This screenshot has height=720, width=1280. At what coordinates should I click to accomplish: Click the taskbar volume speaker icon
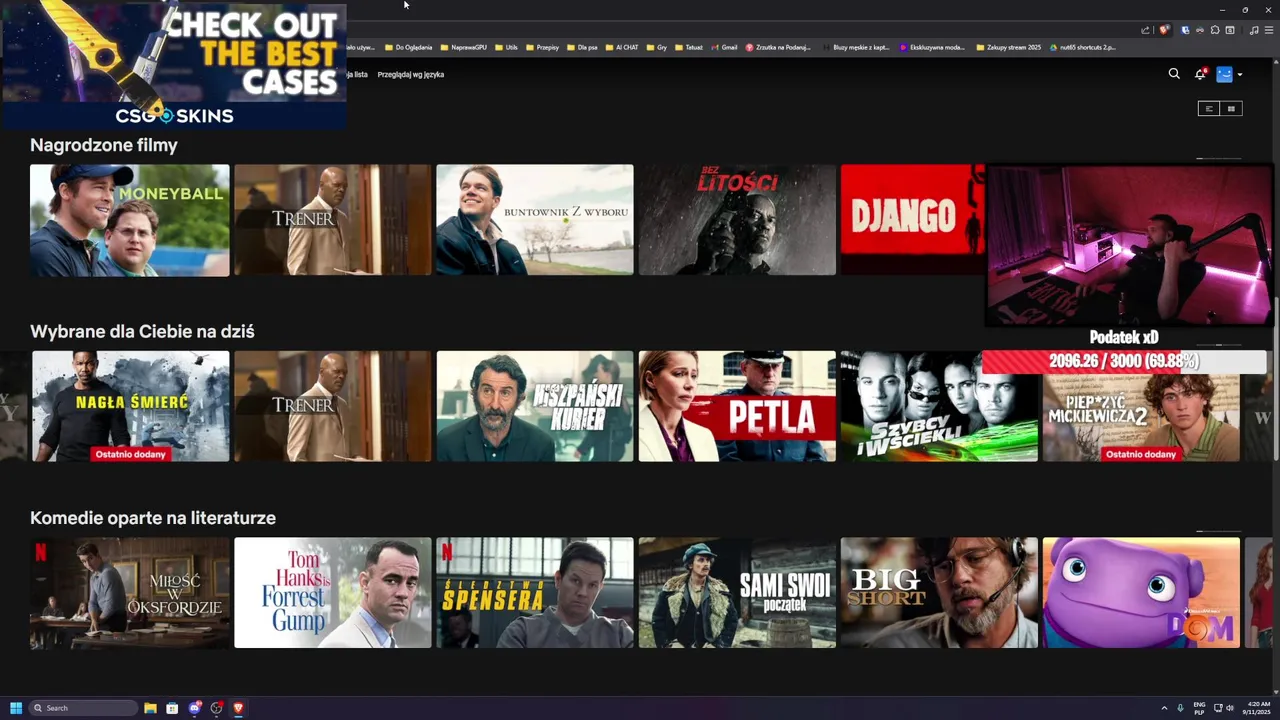point(1230,708)
